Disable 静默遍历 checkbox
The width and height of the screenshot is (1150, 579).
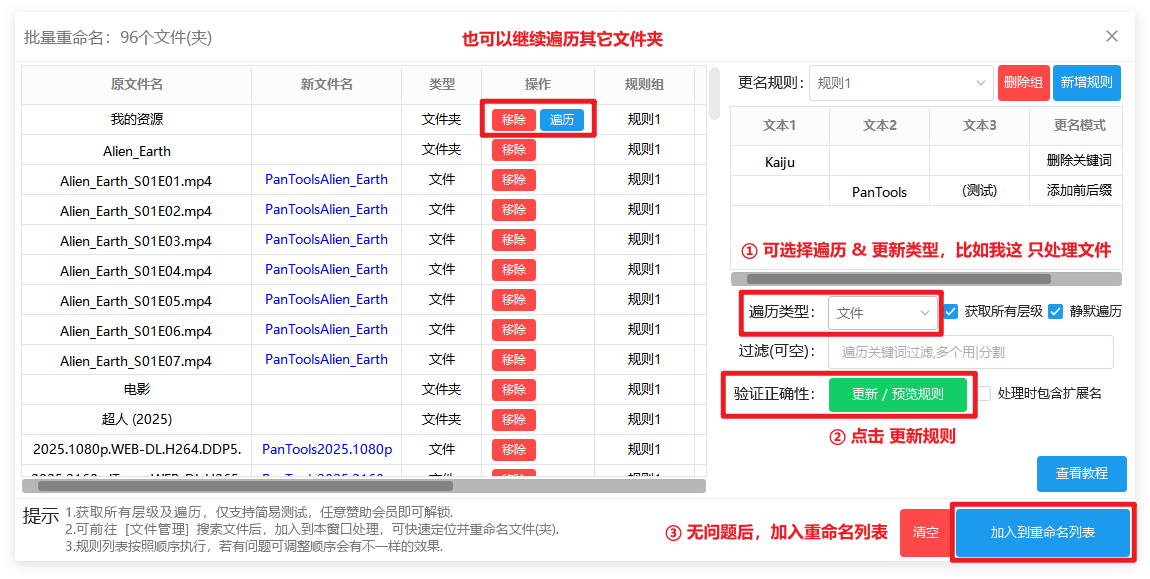tap(1056, 311)
